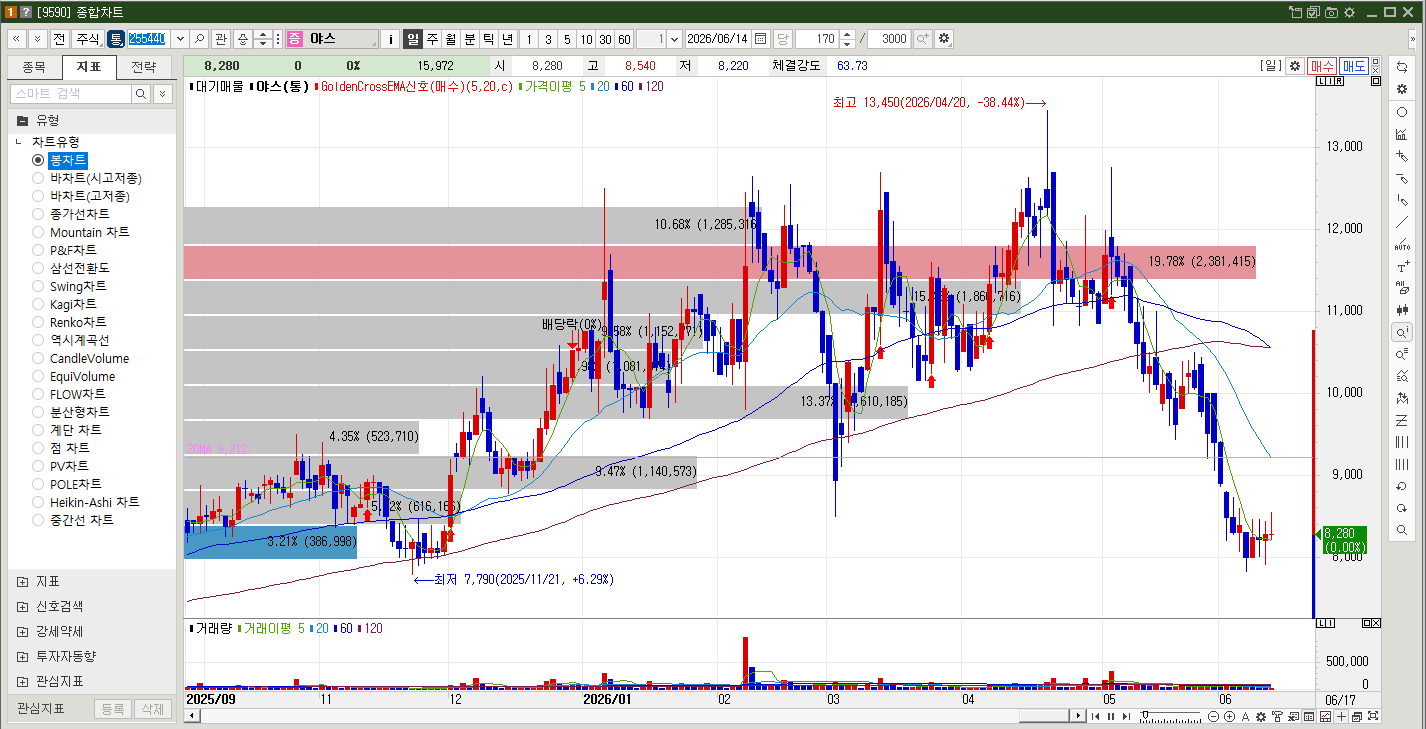Click the fit-to-screen icon at bottom right
This screenshot has height=729, width=1426.
pyautogui.click(x=1373, y=716)
